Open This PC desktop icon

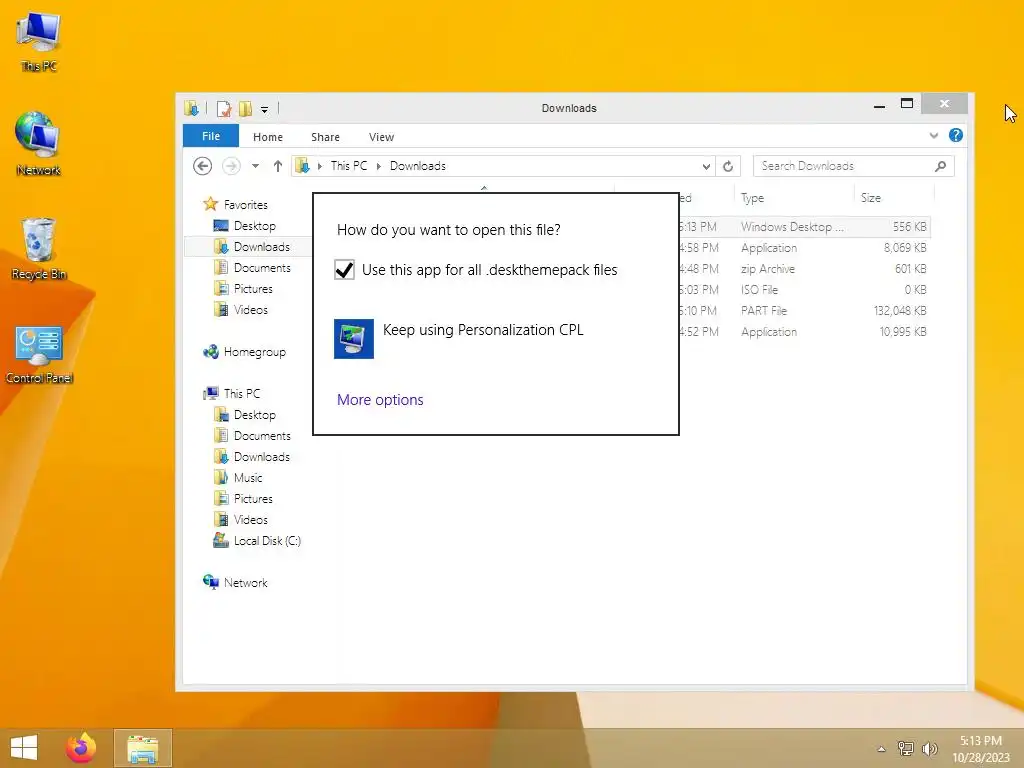[39, 41]
